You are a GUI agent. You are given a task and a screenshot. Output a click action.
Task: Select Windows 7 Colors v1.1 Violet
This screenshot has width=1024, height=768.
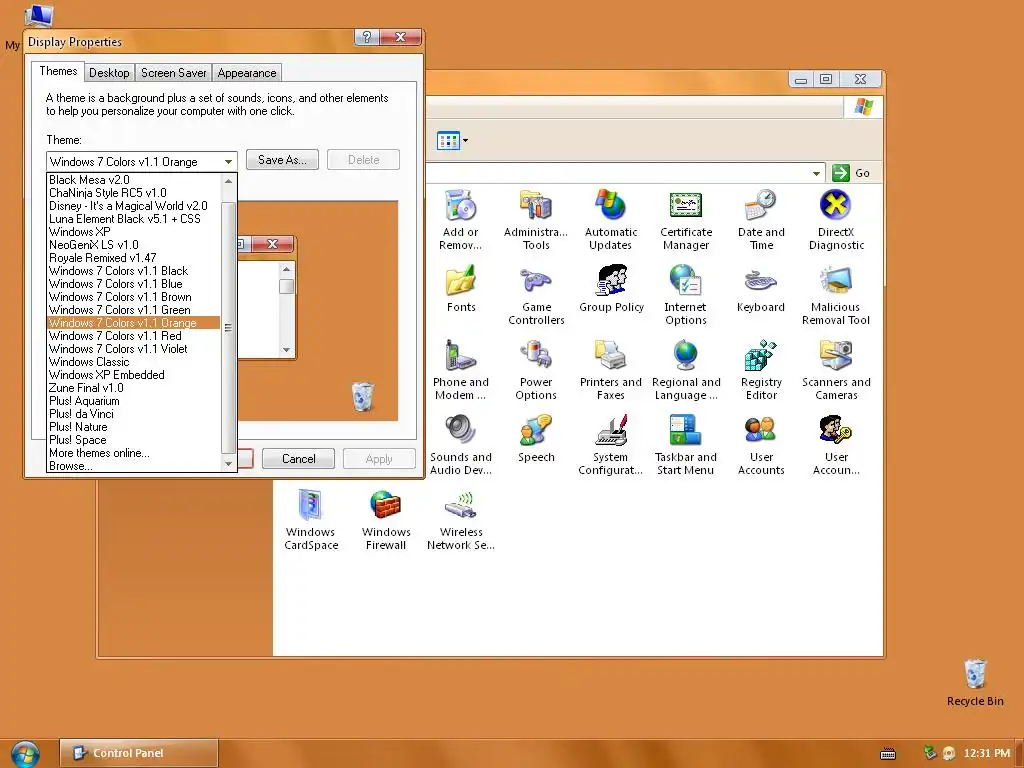coord(134,349)
